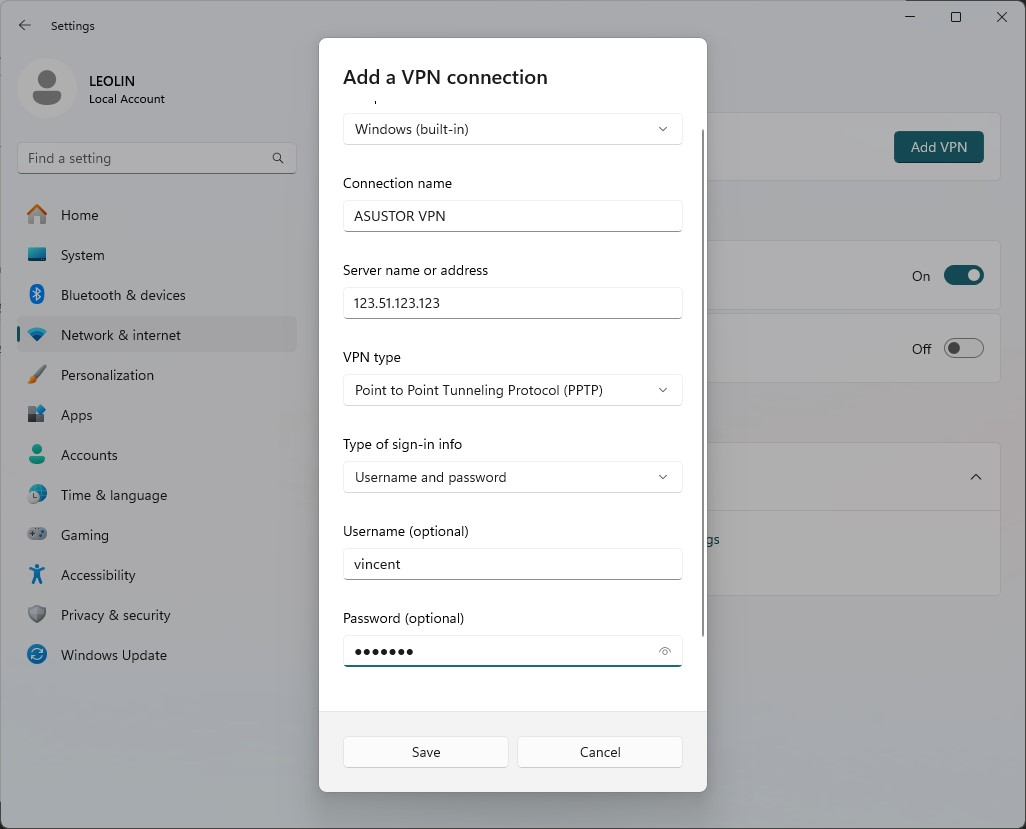Click the Home house icon
This screenshot has width=1026, height=829.
coord(37,215)
